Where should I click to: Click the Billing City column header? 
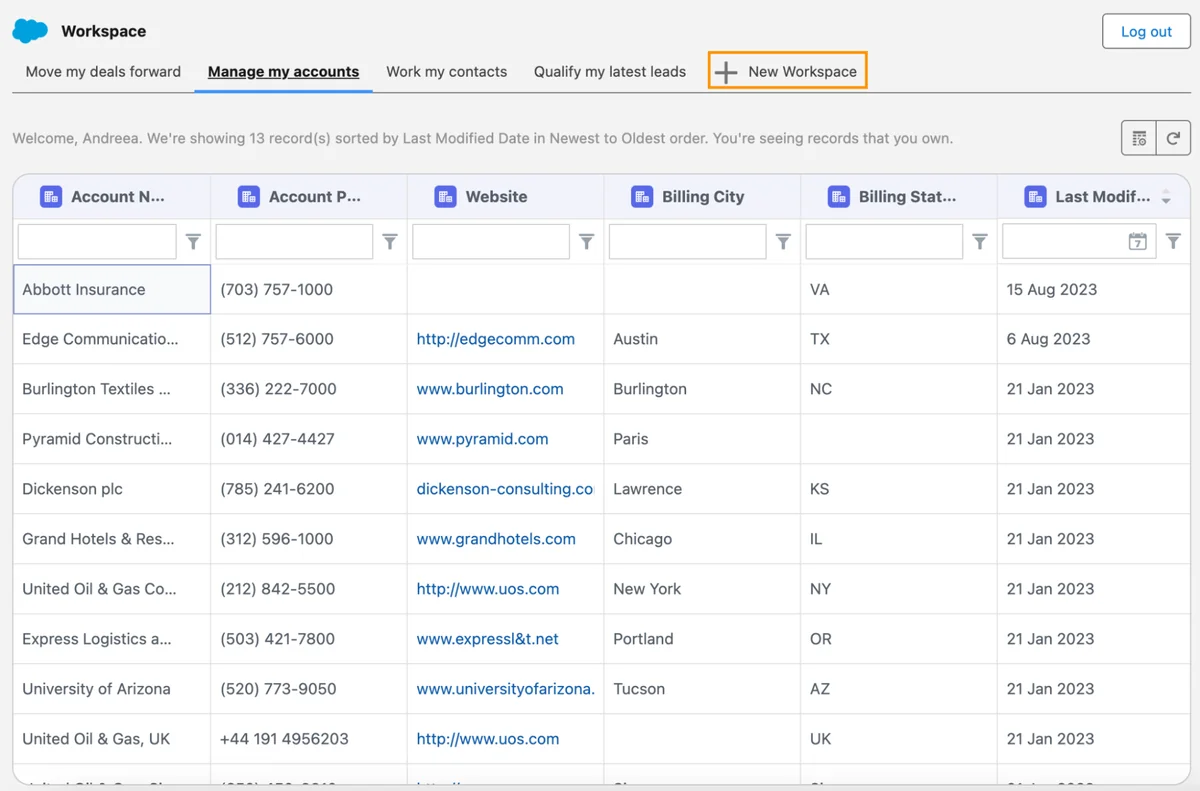702,197
